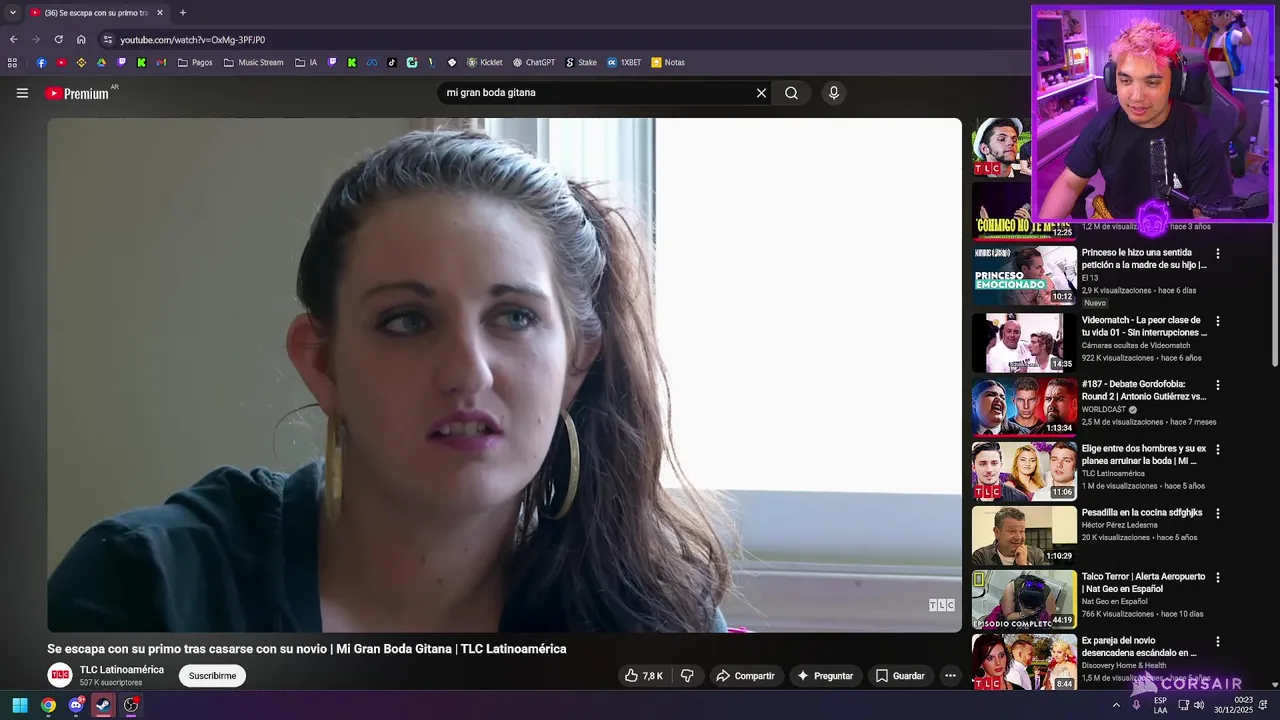Open Discord from the taskbar
This screenshot has height=720, width=1280.
[76, 705]
